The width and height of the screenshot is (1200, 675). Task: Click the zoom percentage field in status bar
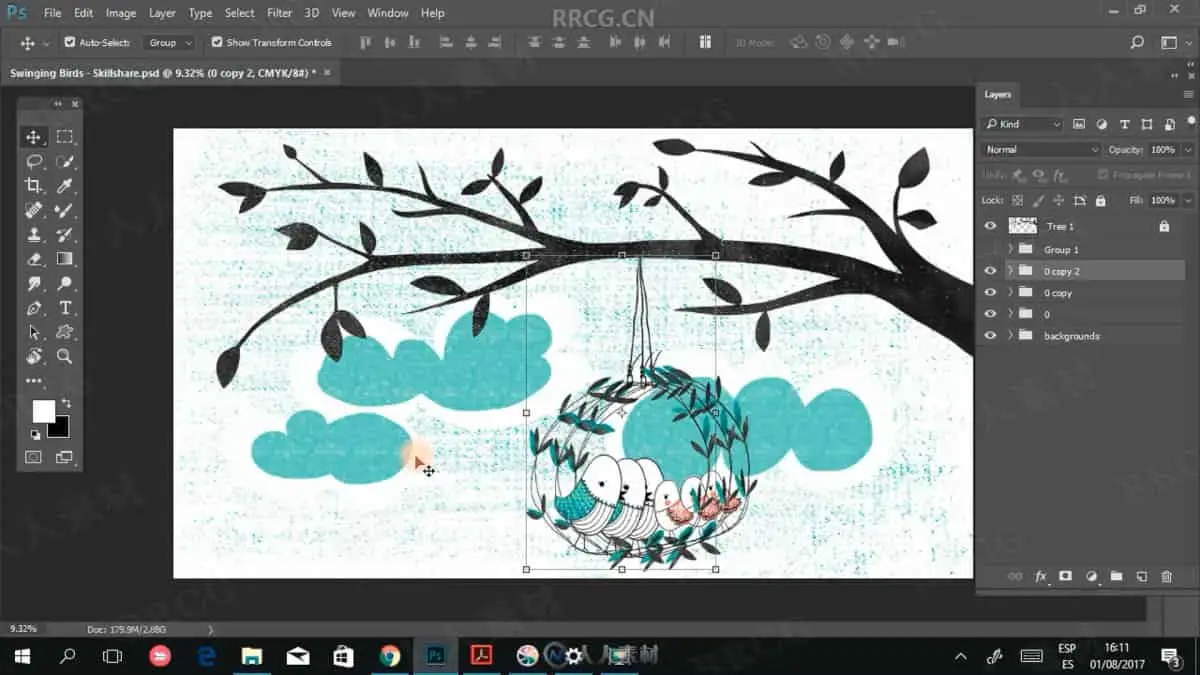(x=24, y=629)
